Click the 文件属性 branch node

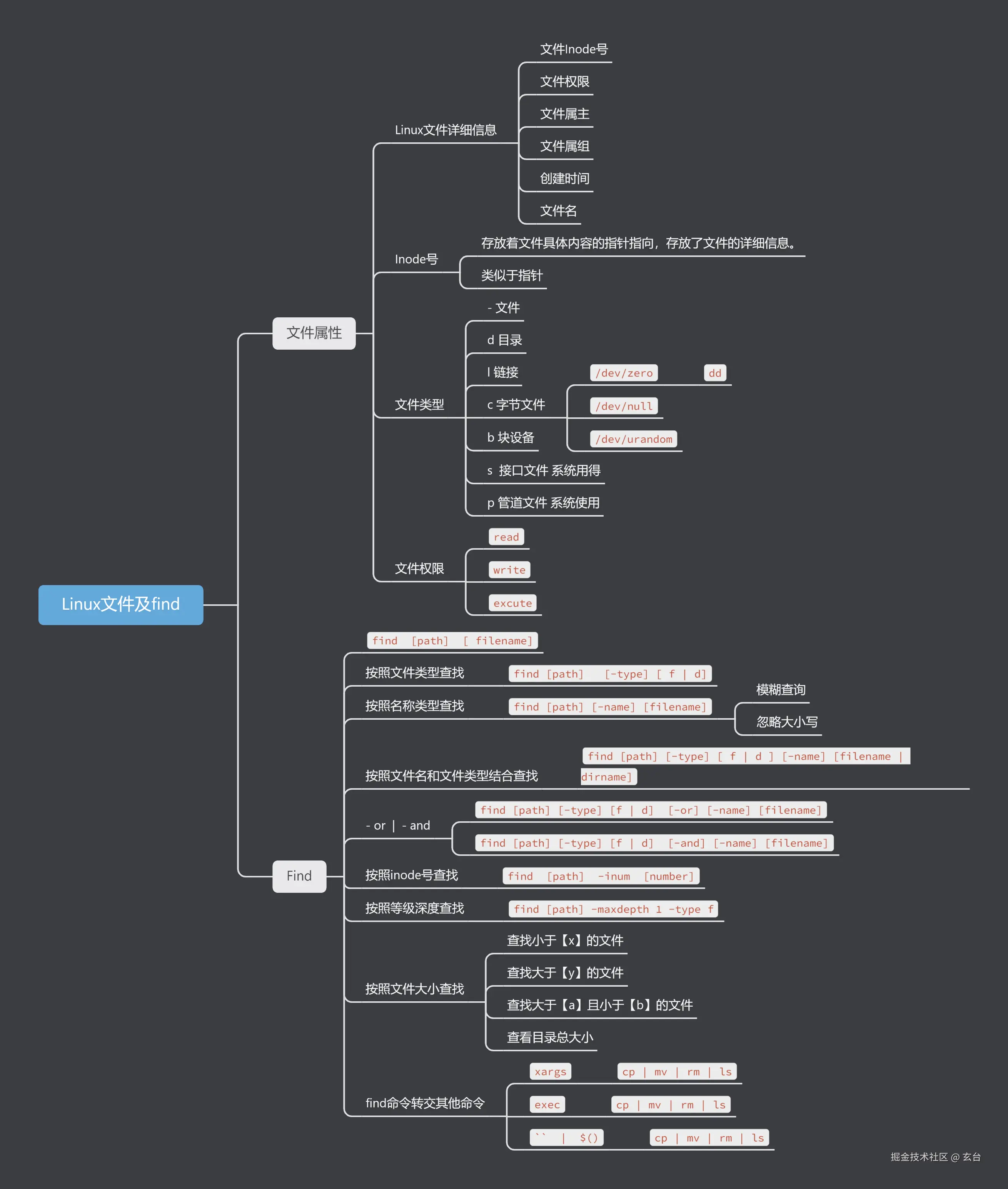[313, 333]
